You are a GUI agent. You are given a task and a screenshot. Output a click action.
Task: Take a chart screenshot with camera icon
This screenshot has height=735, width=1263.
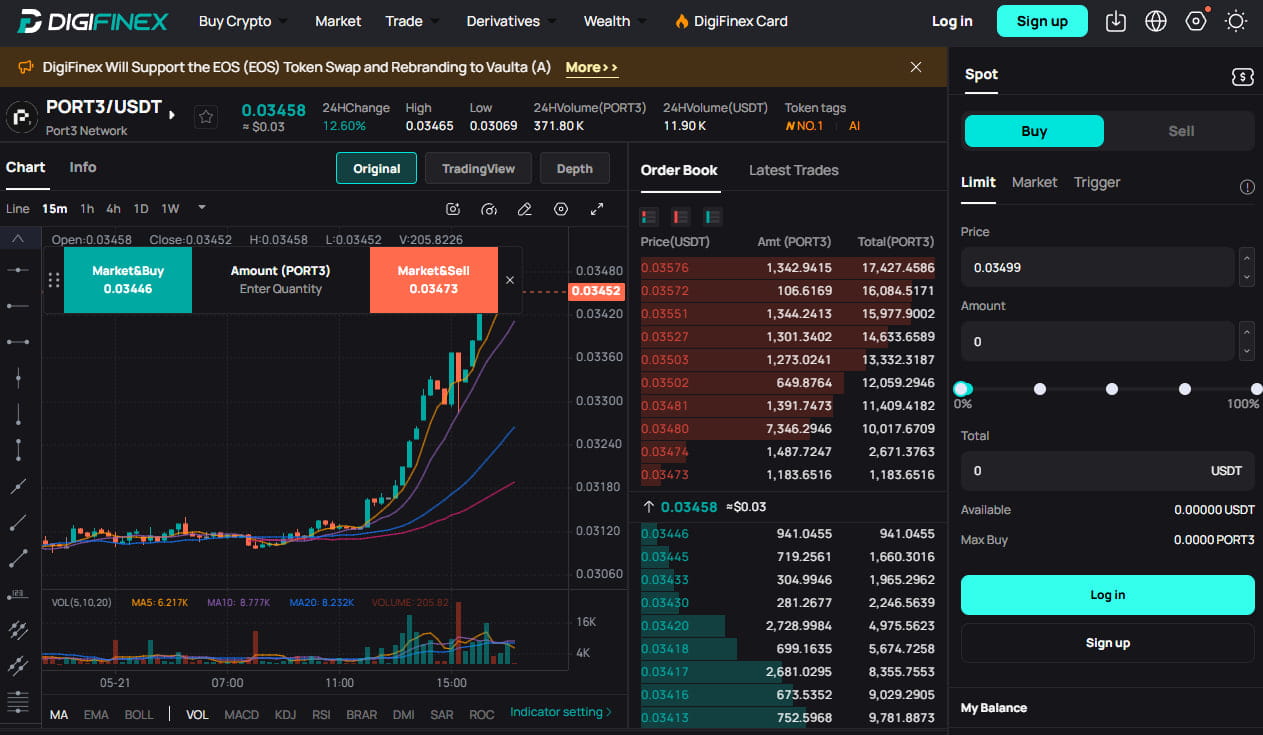(453, 209)
